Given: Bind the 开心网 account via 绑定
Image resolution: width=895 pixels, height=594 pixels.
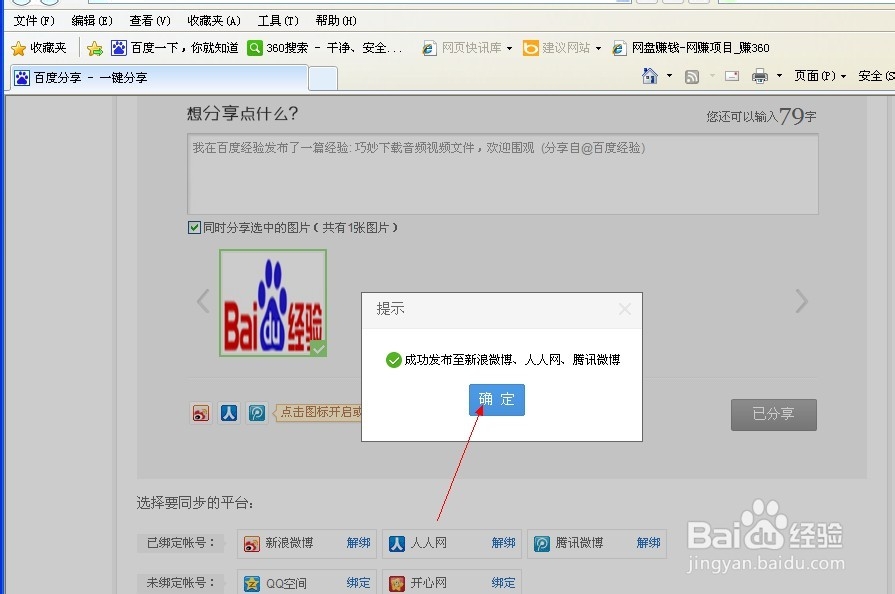Looking at the screenshot, I should 503,583.
